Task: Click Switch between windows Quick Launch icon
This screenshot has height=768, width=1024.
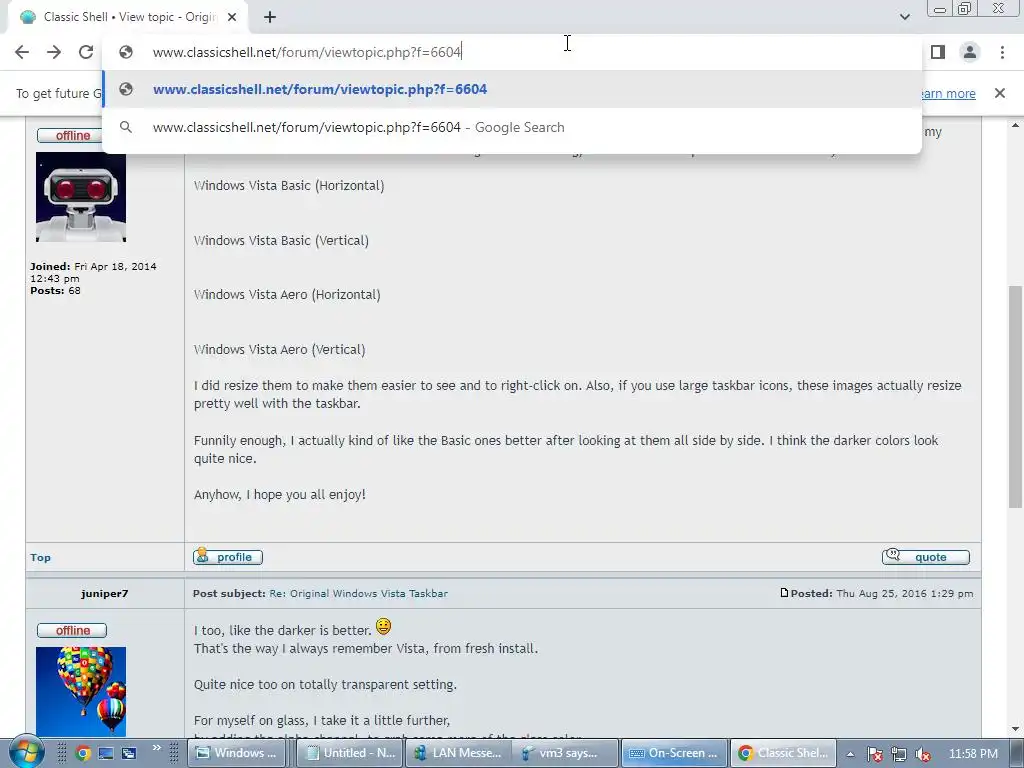Action: click(129, 754)
